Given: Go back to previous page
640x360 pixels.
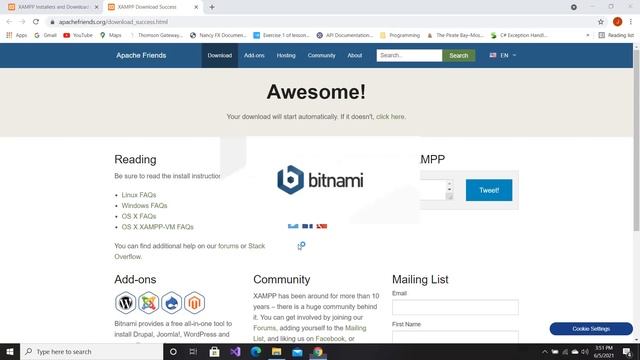Looking at the screenshot, I should [x=9, y=22].
